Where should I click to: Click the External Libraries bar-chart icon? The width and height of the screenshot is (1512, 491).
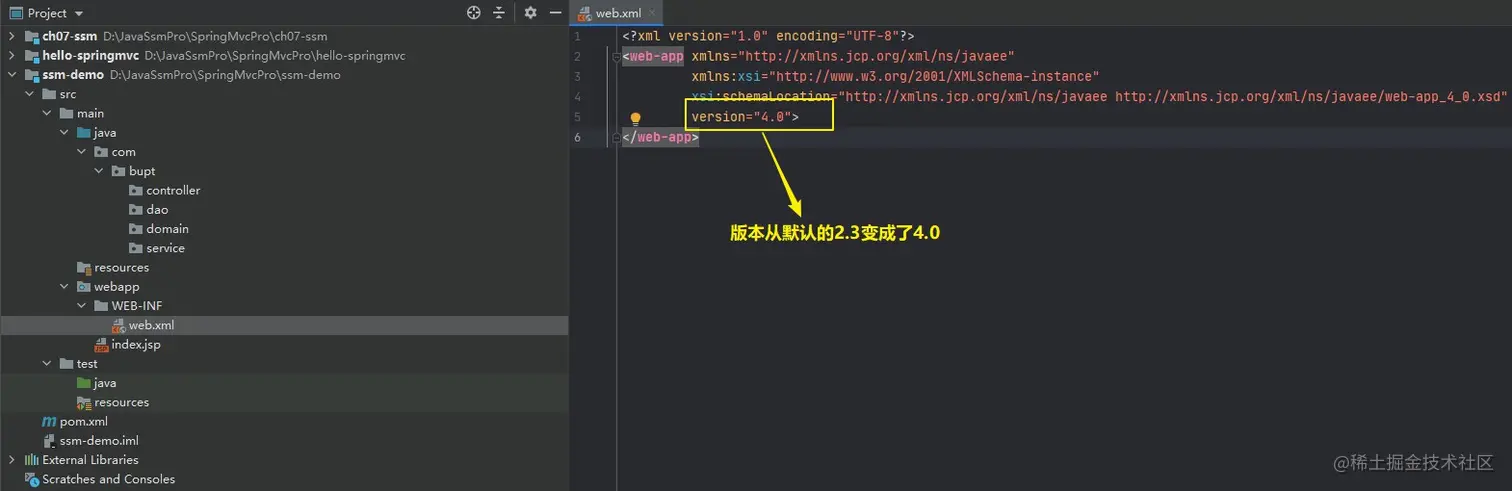tap(32, 460)
